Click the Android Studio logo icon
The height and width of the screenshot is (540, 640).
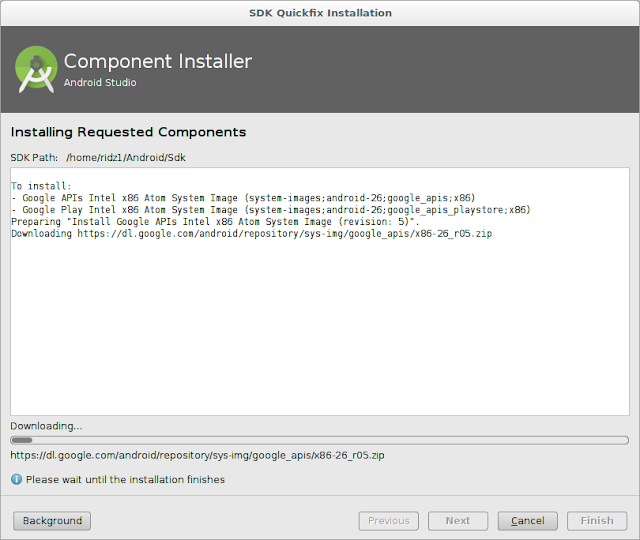(36, 69)
